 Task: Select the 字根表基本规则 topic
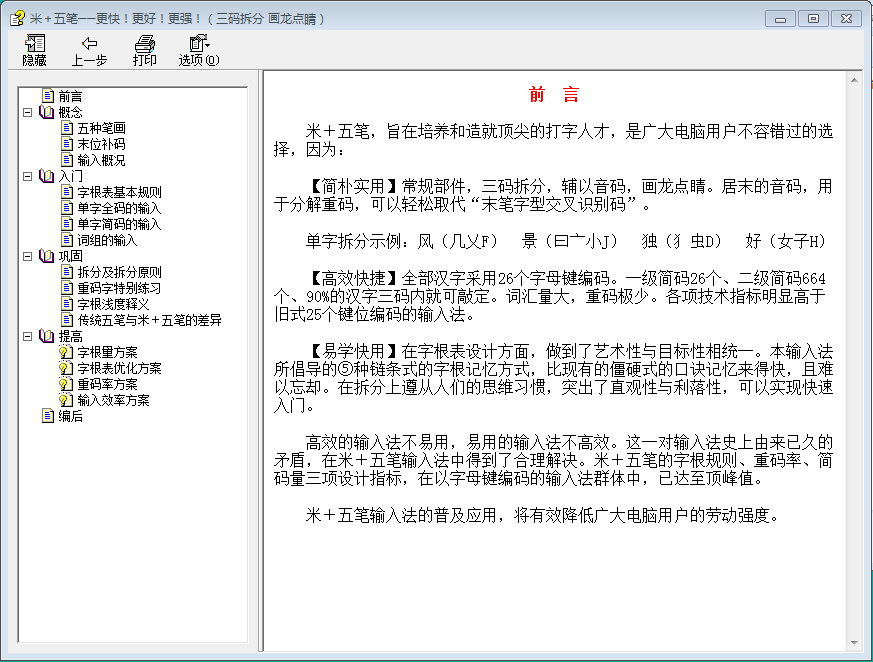click(119, 192)
